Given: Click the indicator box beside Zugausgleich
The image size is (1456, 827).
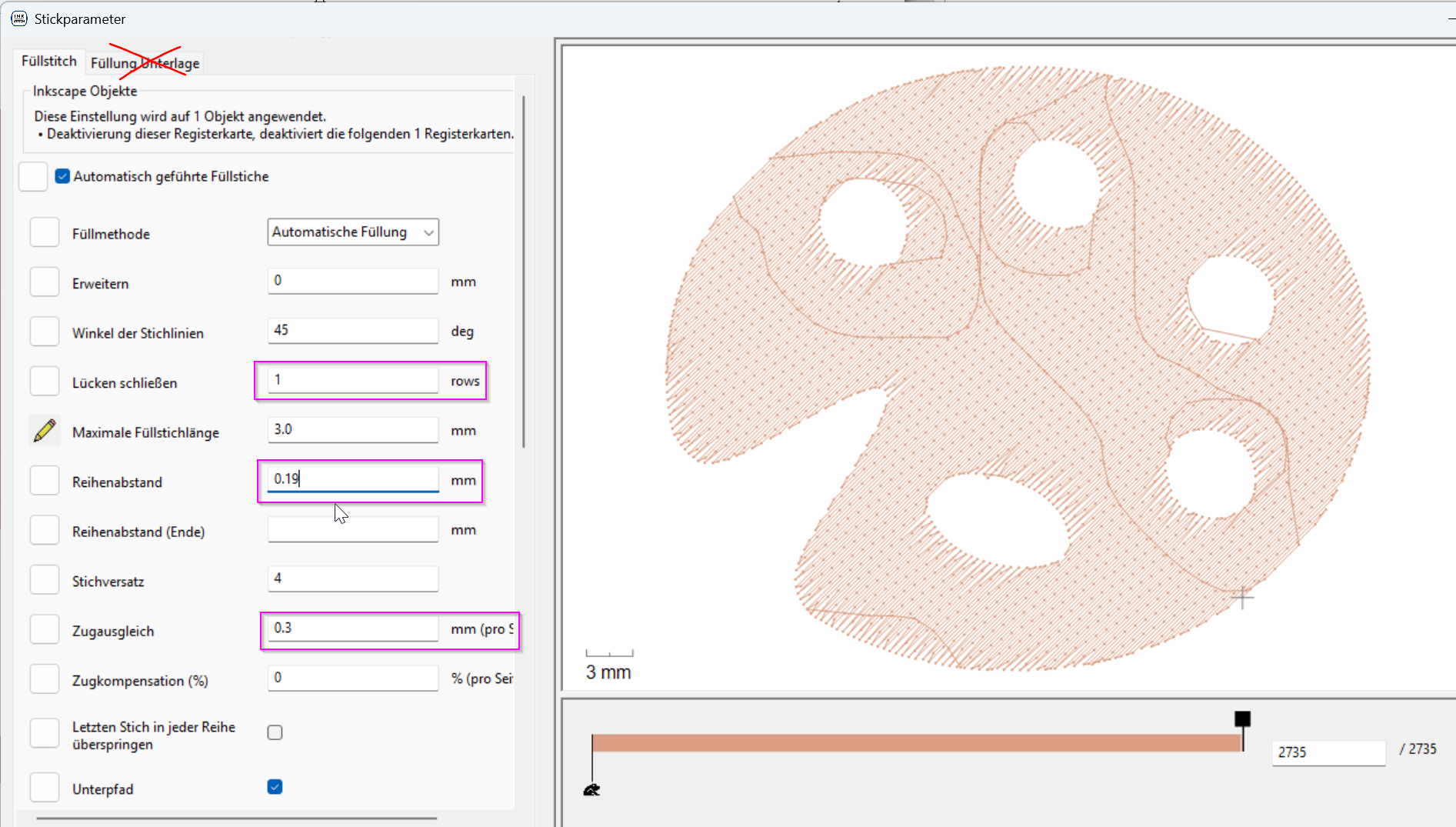Looking at the screenshot, I should click(x=45, y=630).
